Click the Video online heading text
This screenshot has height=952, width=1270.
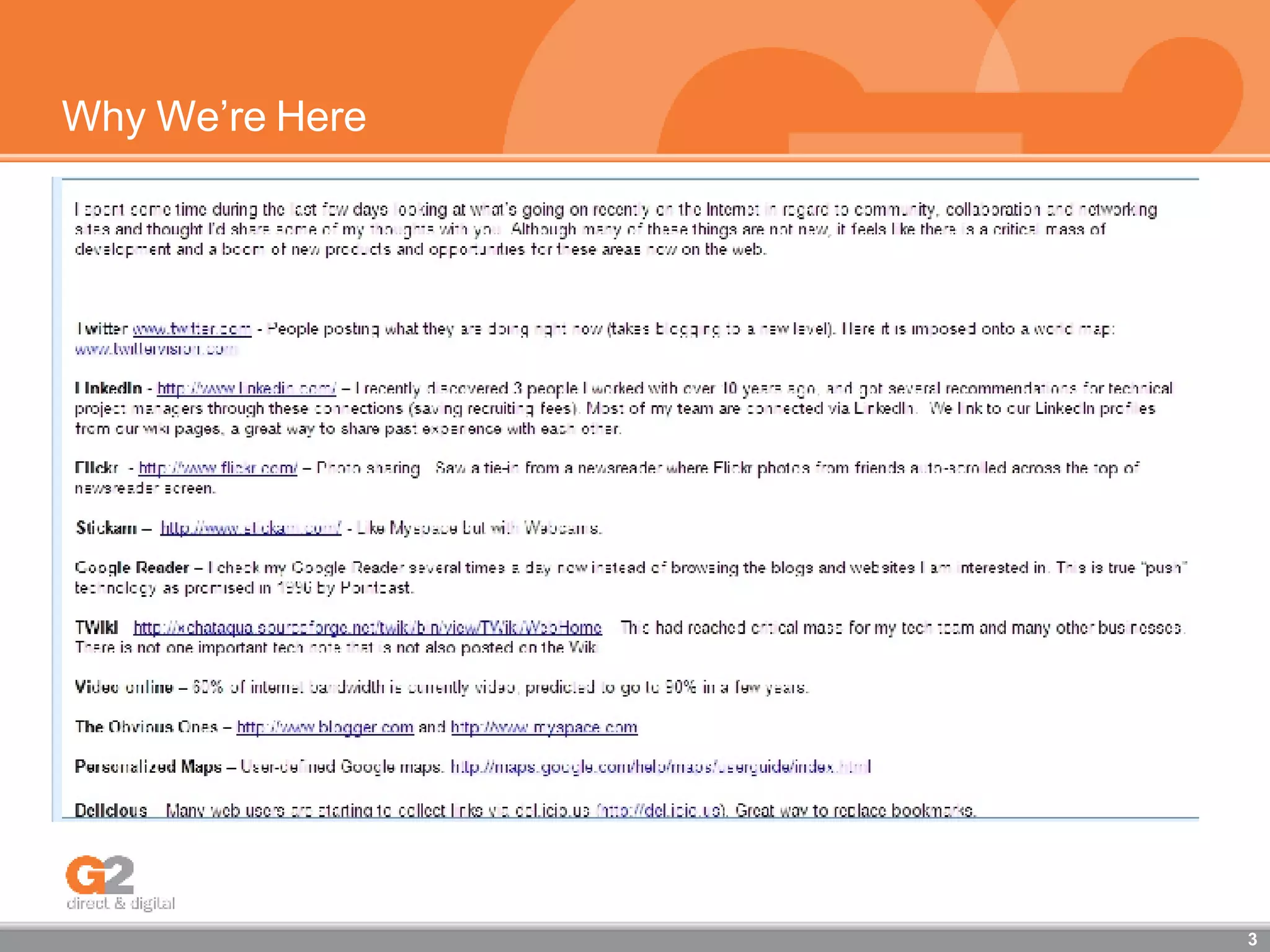123,687
